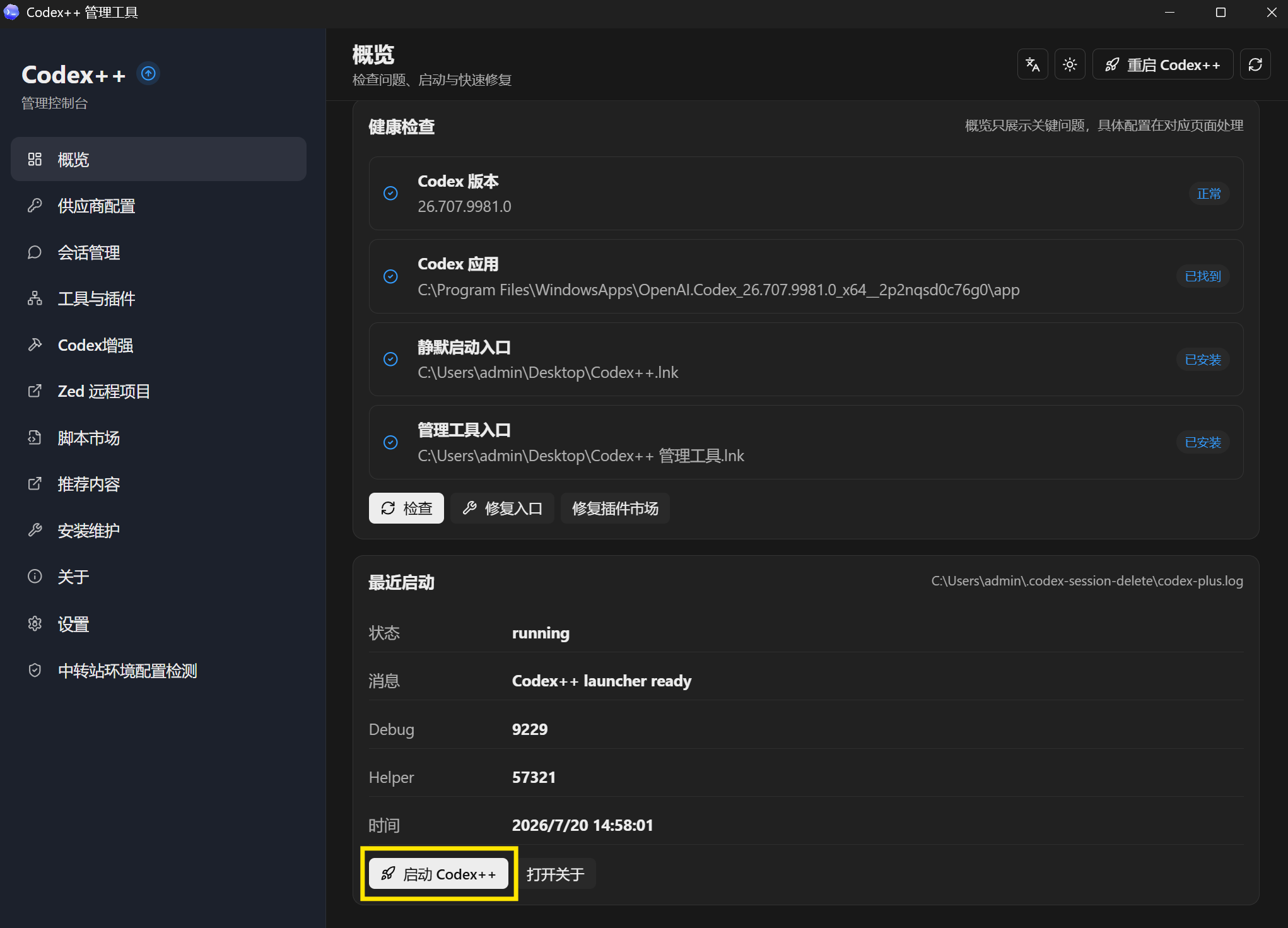Viewport: 1288px width, 928px height.
Task: Click the Codex++ 管理工具.lnk path
Action: pos(580,455)
